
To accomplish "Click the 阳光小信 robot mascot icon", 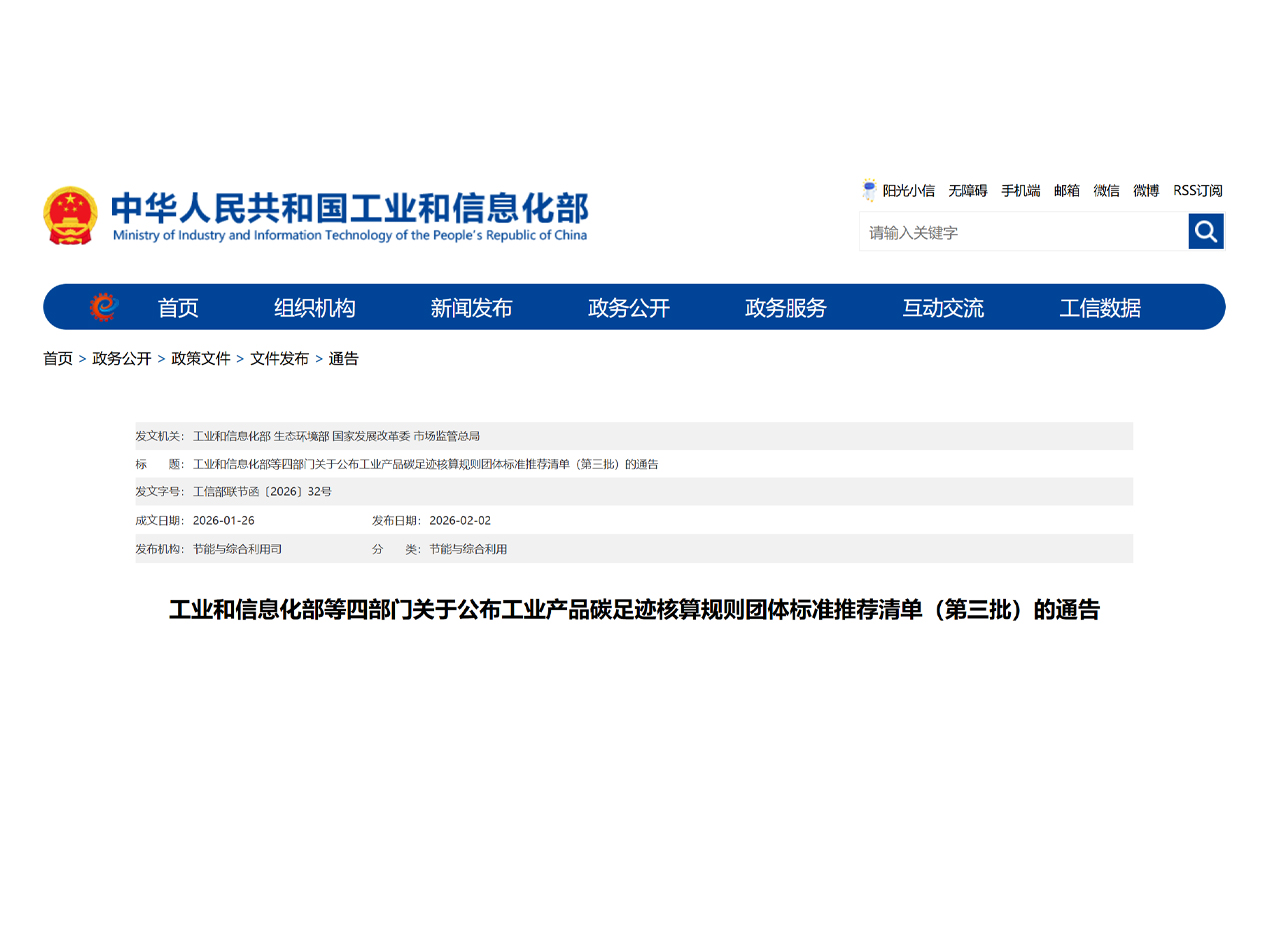I will (869, 190).
